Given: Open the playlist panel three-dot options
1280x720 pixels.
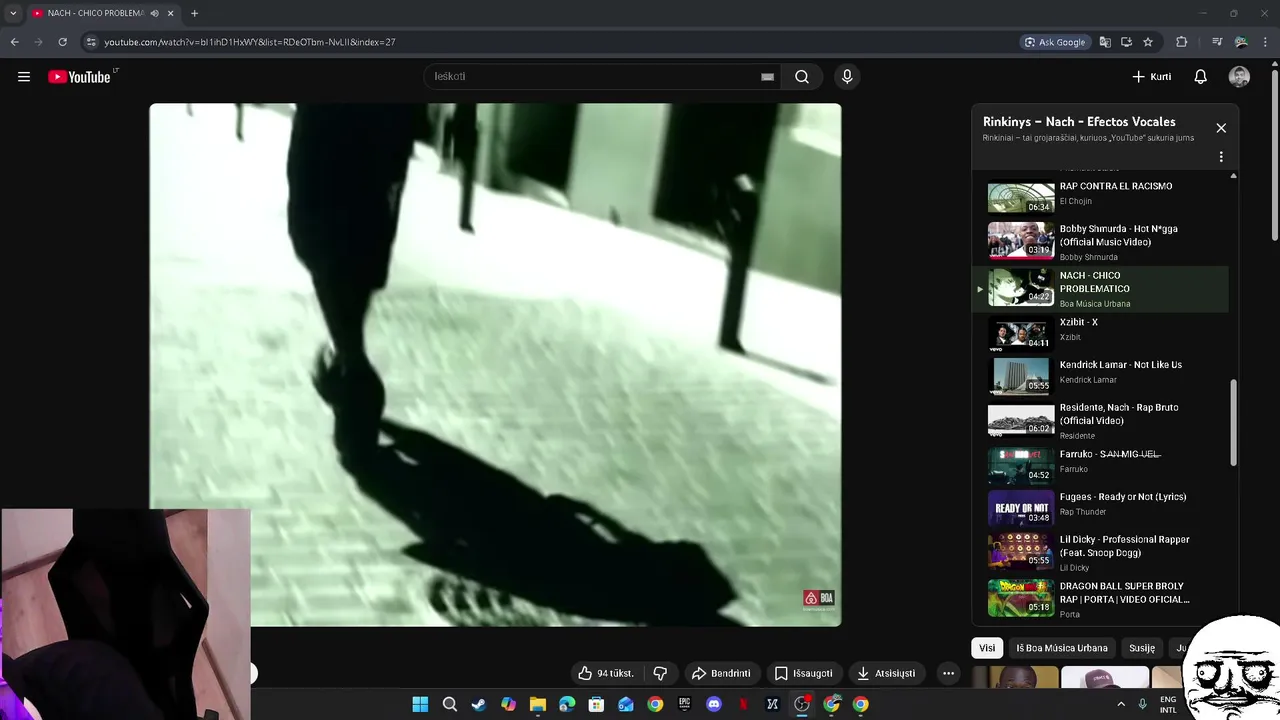Looking at the screenshot, I should point(1221,157).
